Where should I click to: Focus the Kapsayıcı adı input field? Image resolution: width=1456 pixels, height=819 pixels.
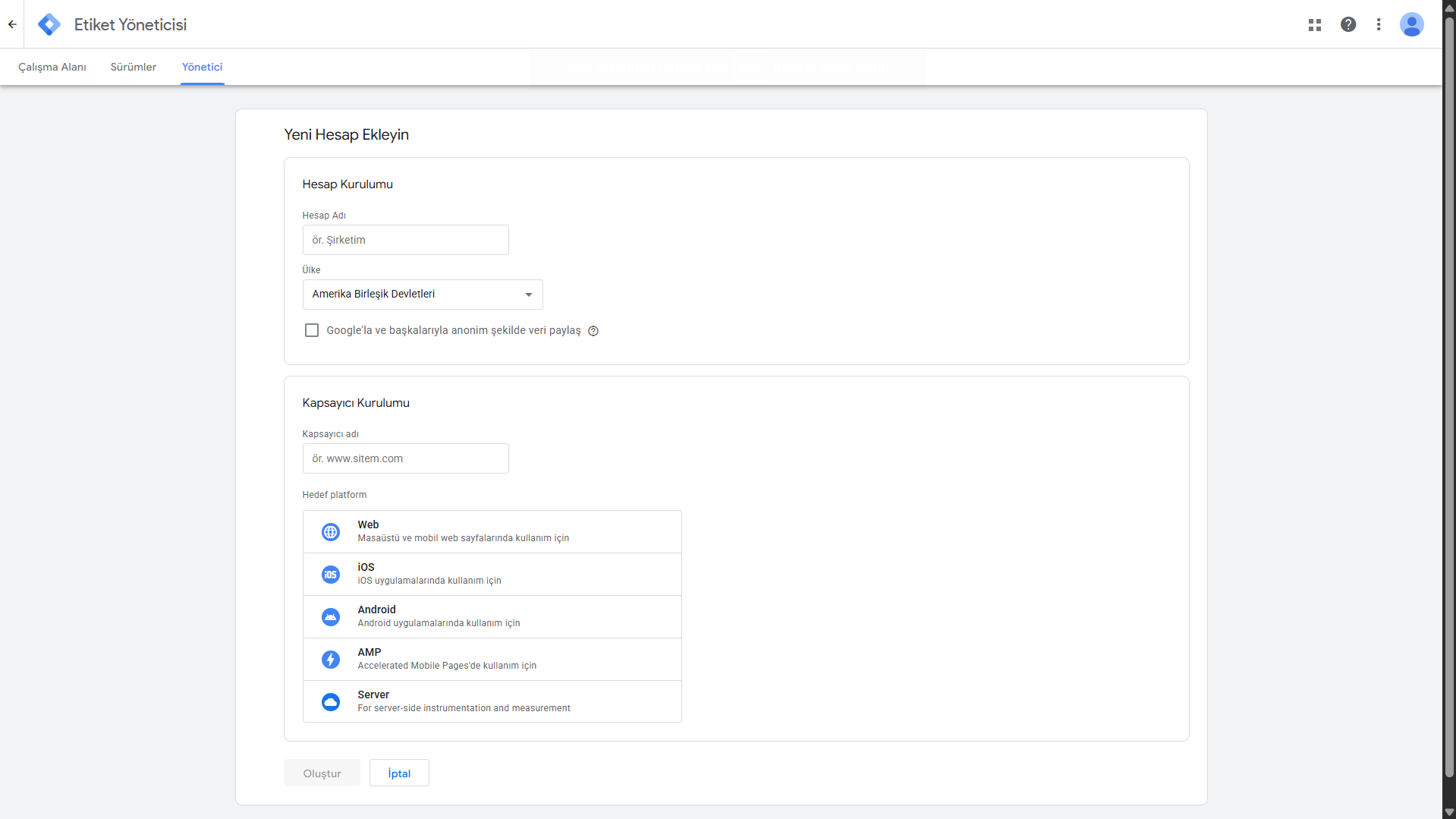(405, 458)
